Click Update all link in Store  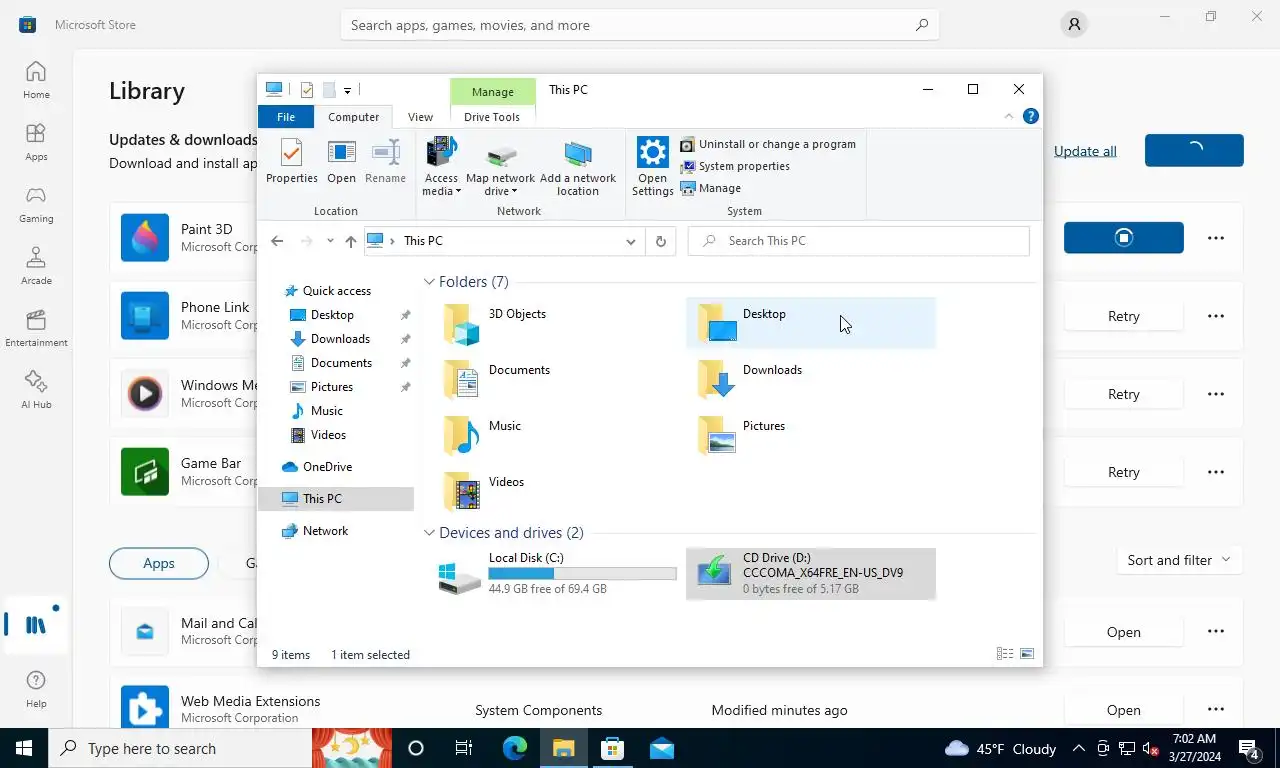coord(1085,151)
